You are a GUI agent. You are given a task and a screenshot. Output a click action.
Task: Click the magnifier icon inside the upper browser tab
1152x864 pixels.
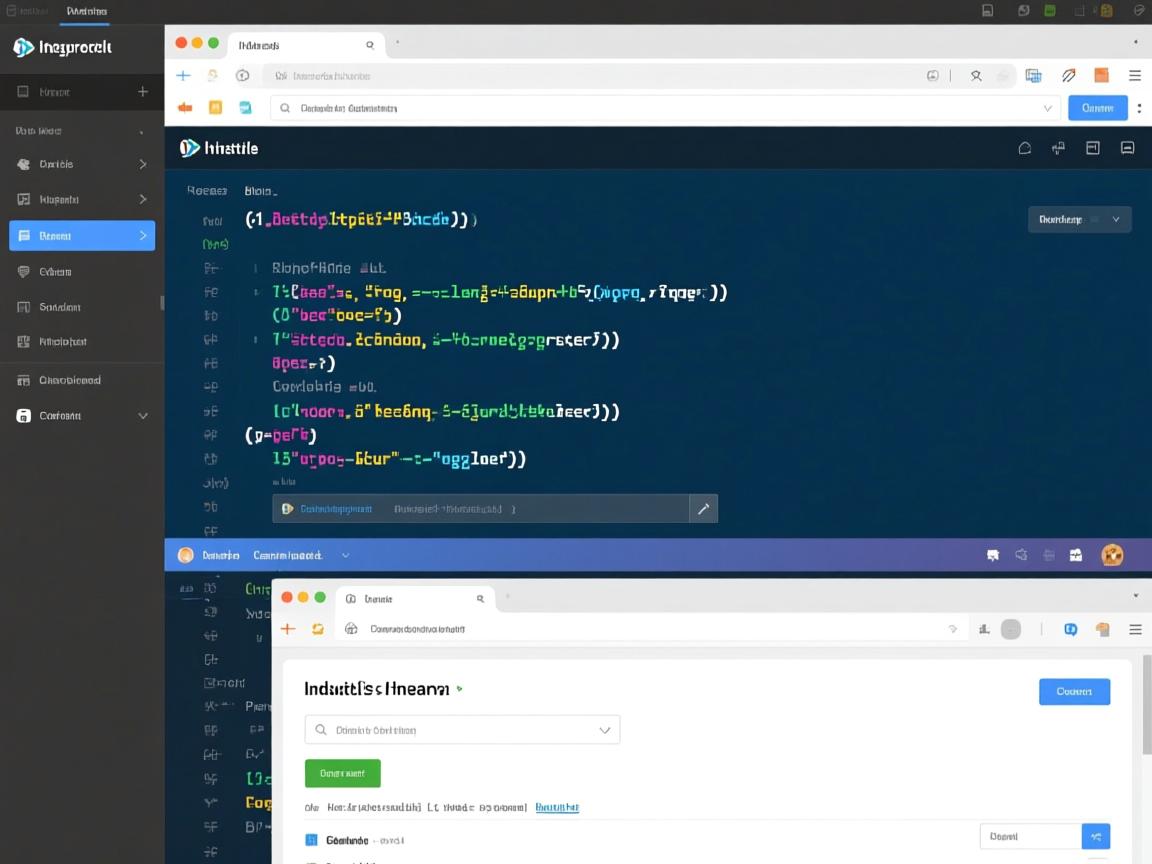click(370, 45)
